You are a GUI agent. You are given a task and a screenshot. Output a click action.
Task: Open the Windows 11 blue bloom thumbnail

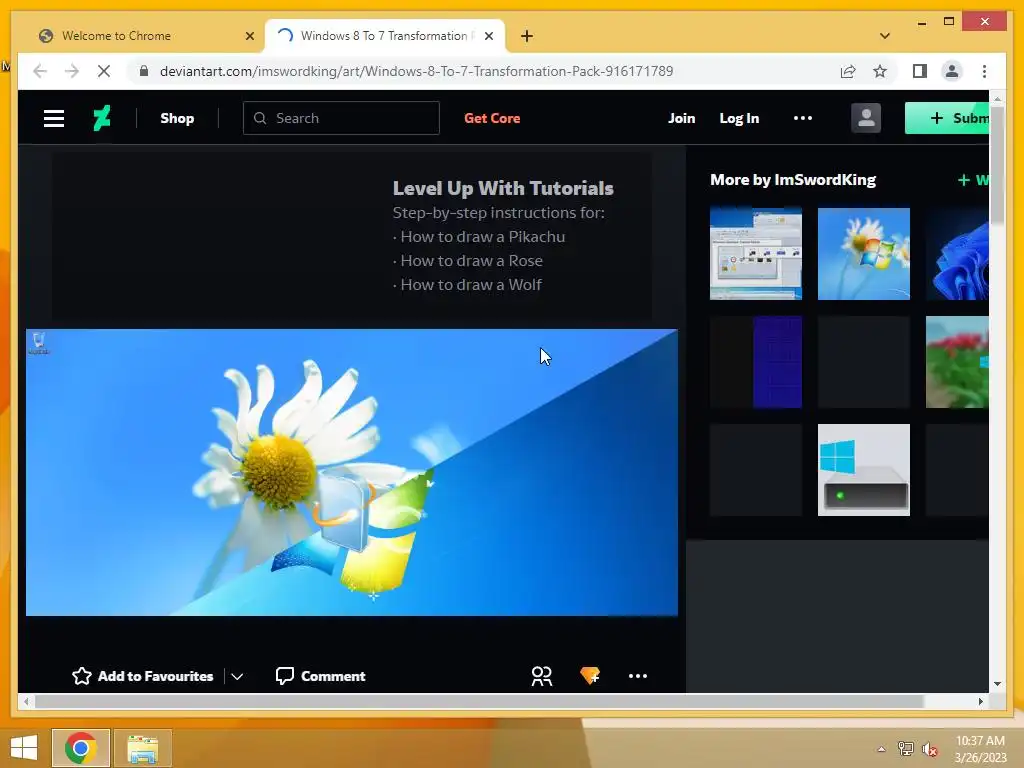(957, 254)
